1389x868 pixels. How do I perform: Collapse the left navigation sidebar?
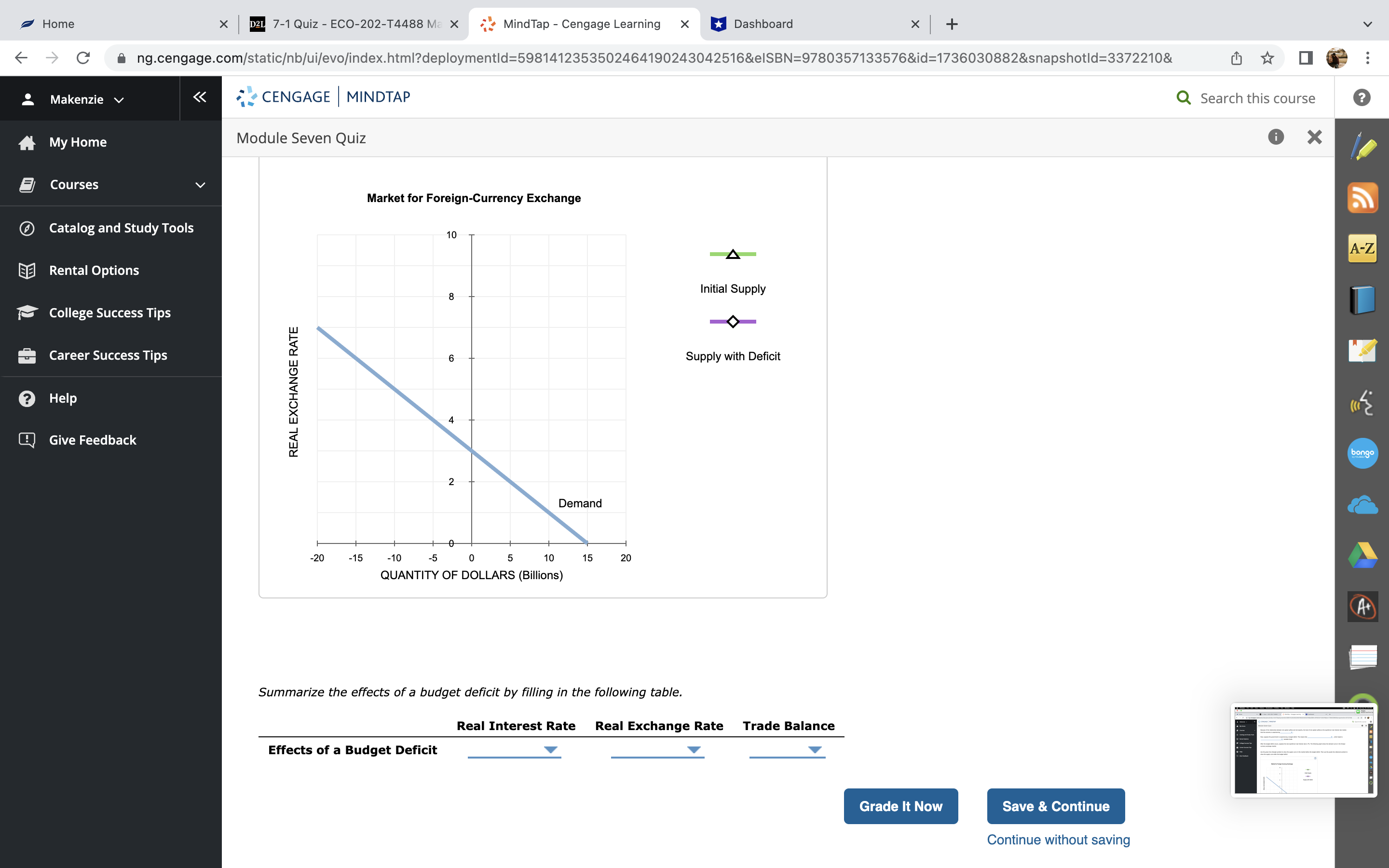coord(199,97)
